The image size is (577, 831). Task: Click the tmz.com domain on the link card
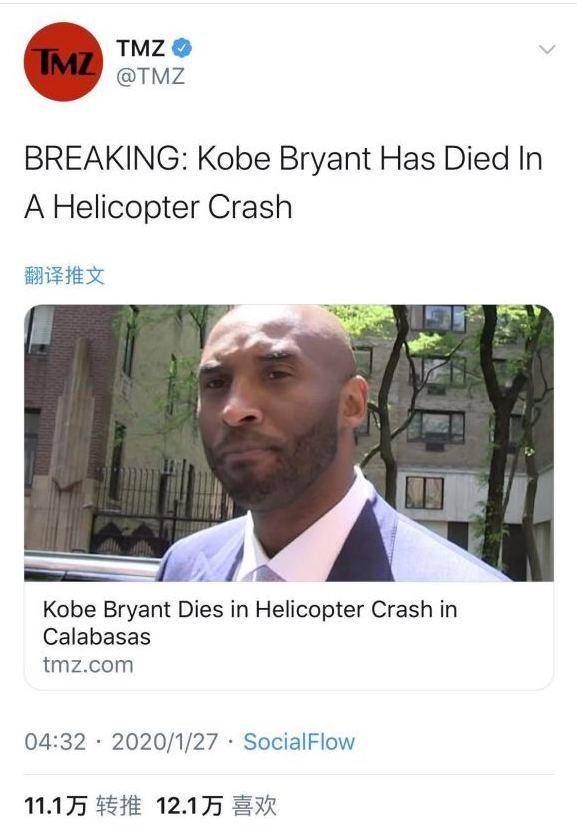[x=88, y=665]
